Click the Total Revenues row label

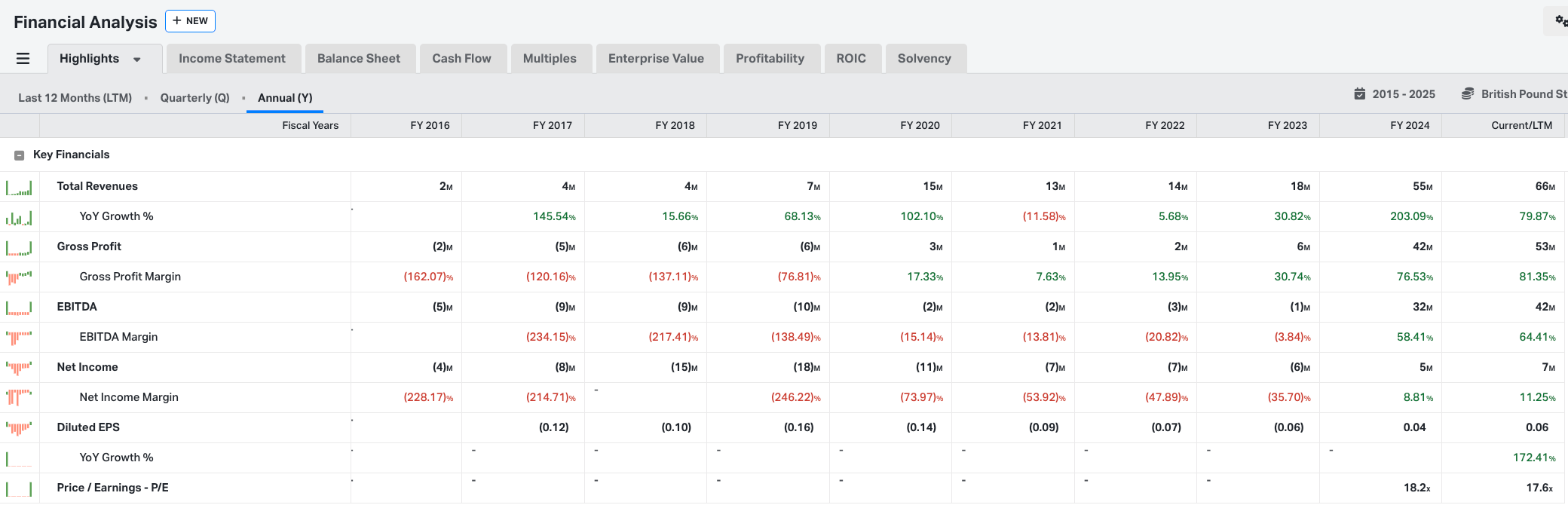point(97,186)
